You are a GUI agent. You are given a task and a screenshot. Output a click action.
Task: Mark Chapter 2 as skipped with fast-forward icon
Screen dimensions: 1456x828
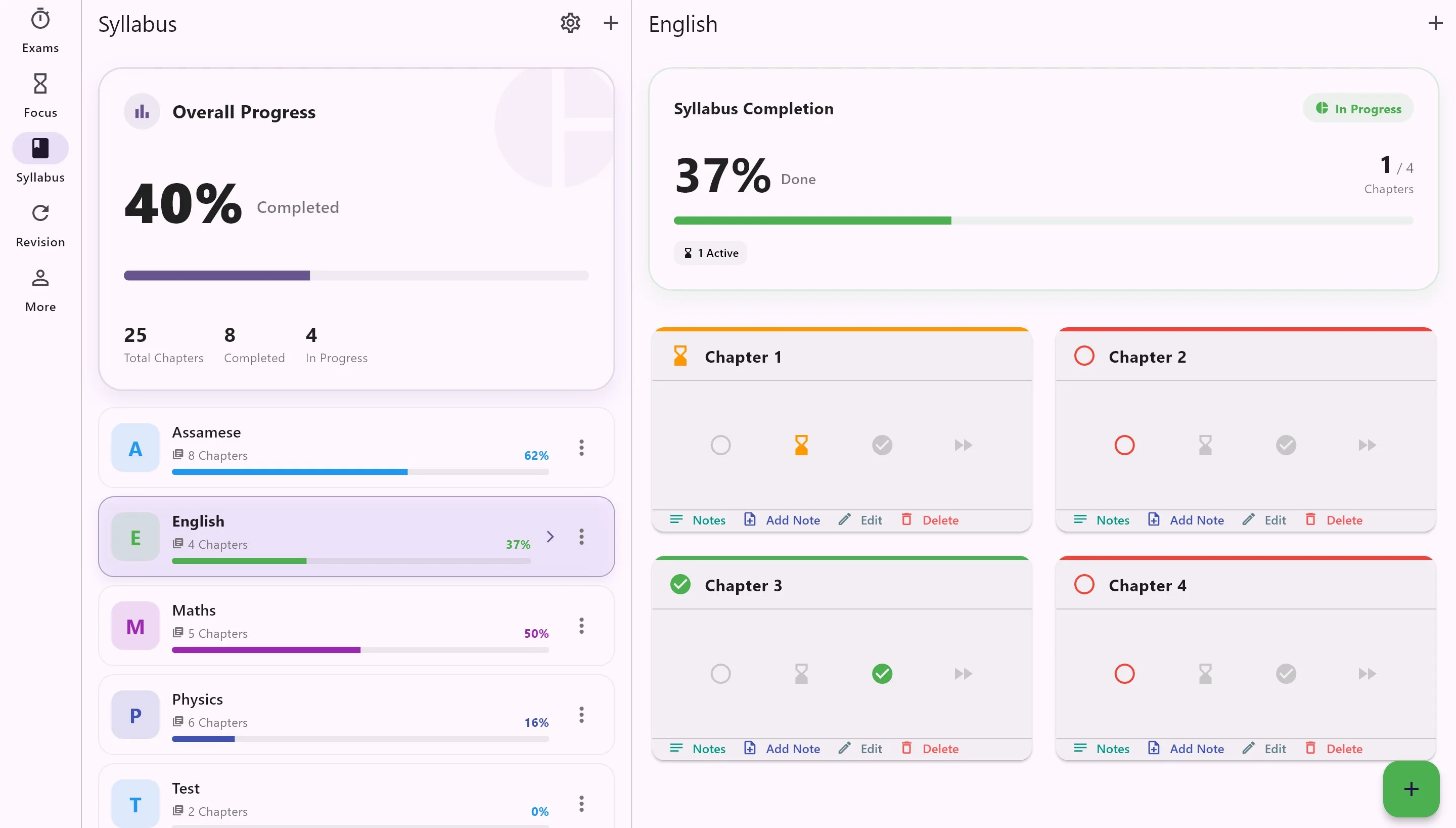[1367, 445]
